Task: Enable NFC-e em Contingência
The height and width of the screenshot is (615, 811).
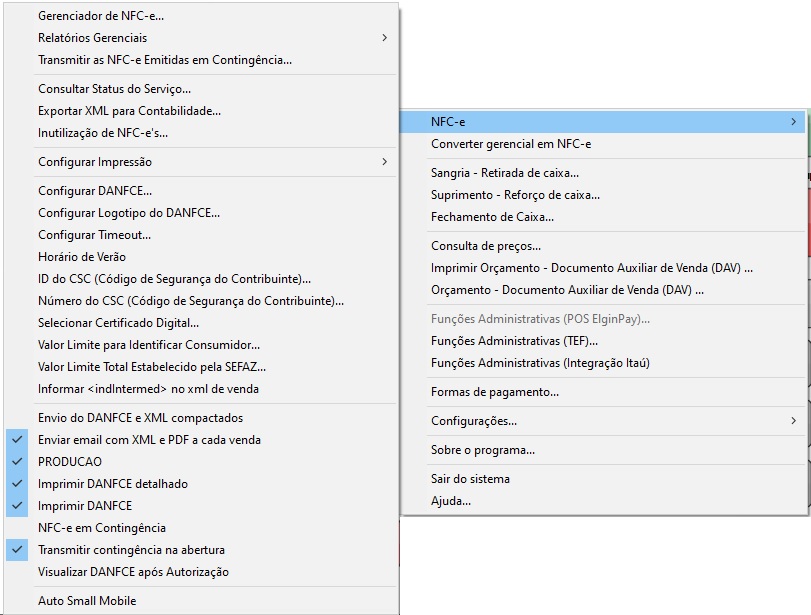Action: 102,528
